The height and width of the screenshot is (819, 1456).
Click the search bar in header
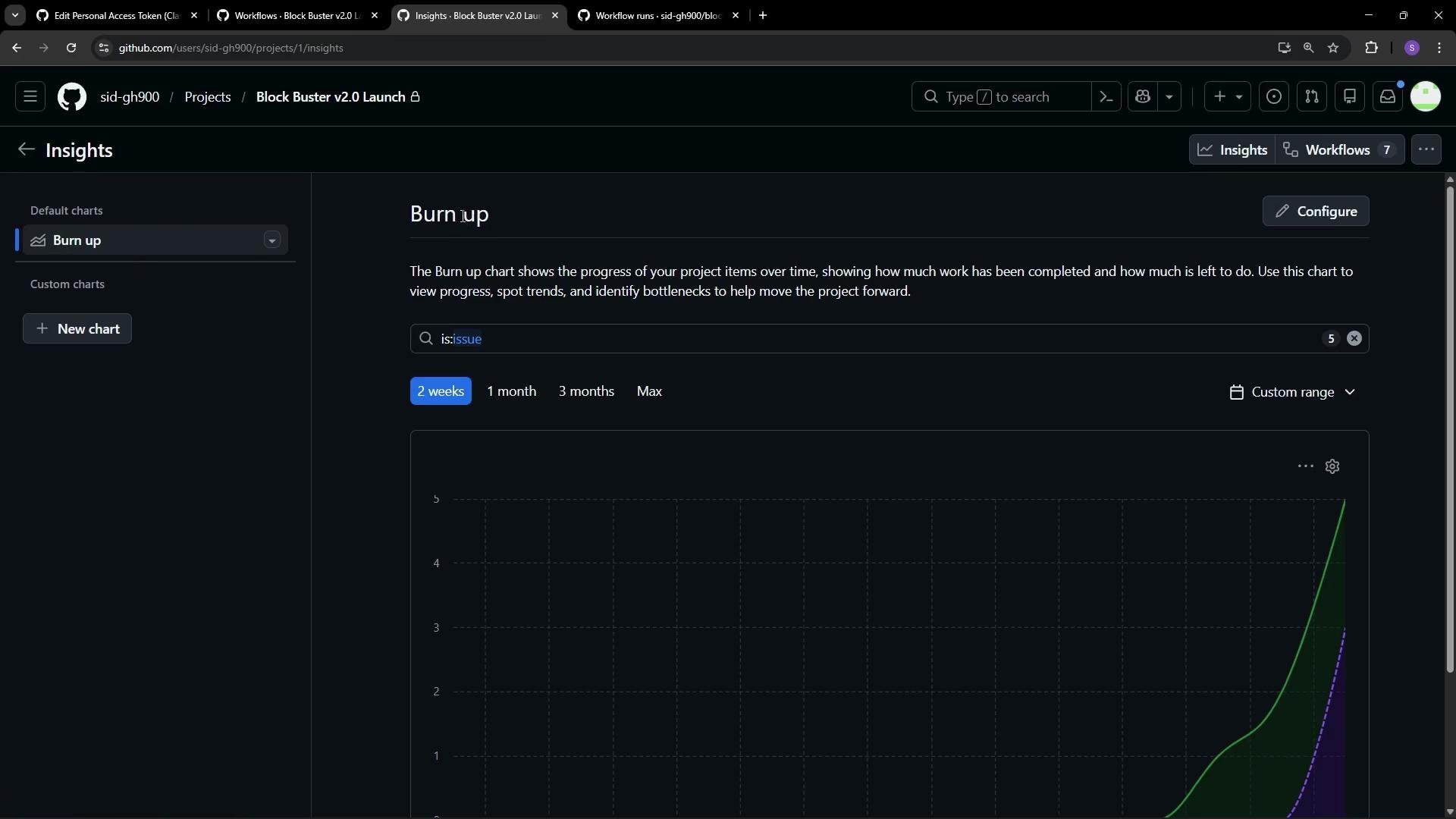[1001, 97]
